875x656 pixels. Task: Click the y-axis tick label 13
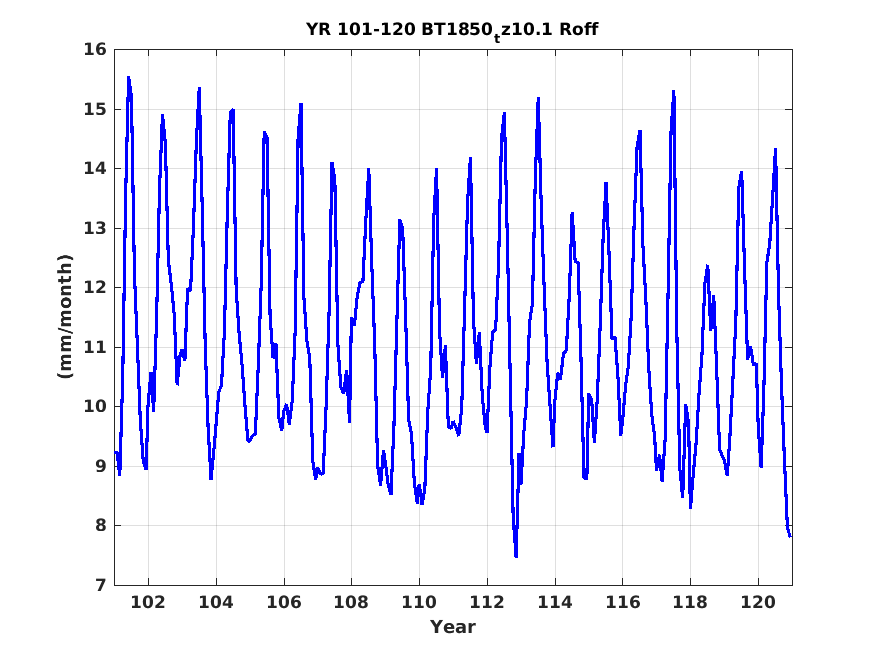click(95, 228)
